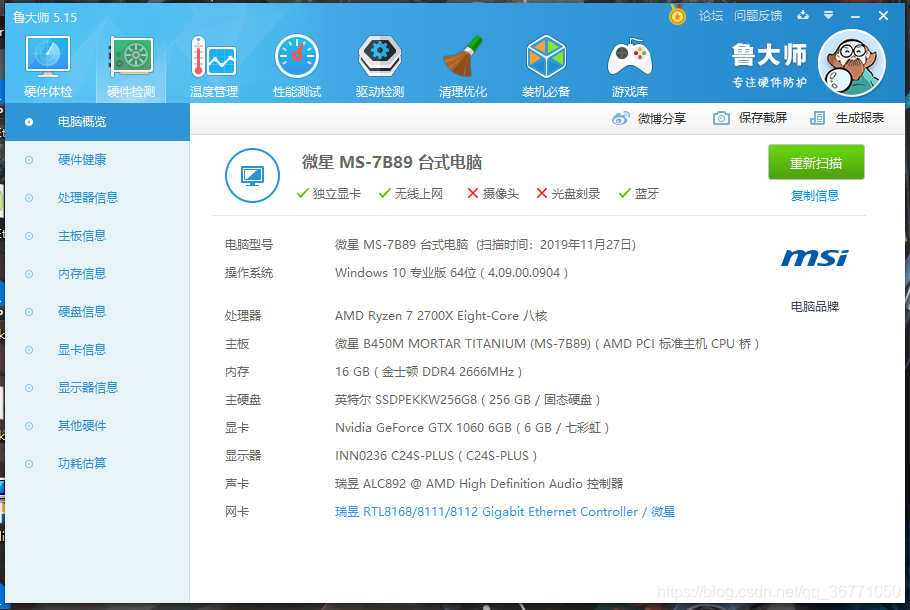Screen dimensions: 910x610
Task: Click the 瑞昱 ALC892 sound card text
Action: tap(479, 484)
